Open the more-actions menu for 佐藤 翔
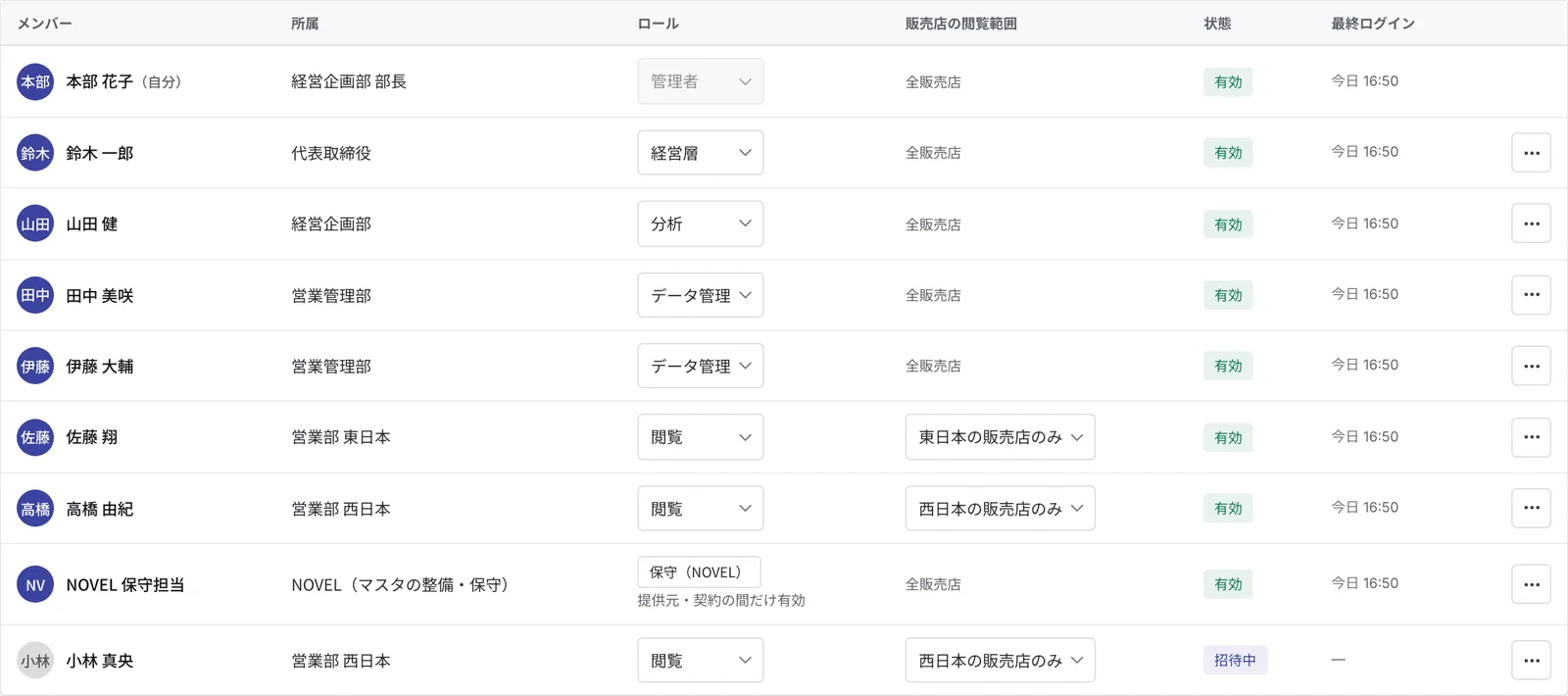The width and height of the screenshot is (1568, 696). [x=1531, y=437]
